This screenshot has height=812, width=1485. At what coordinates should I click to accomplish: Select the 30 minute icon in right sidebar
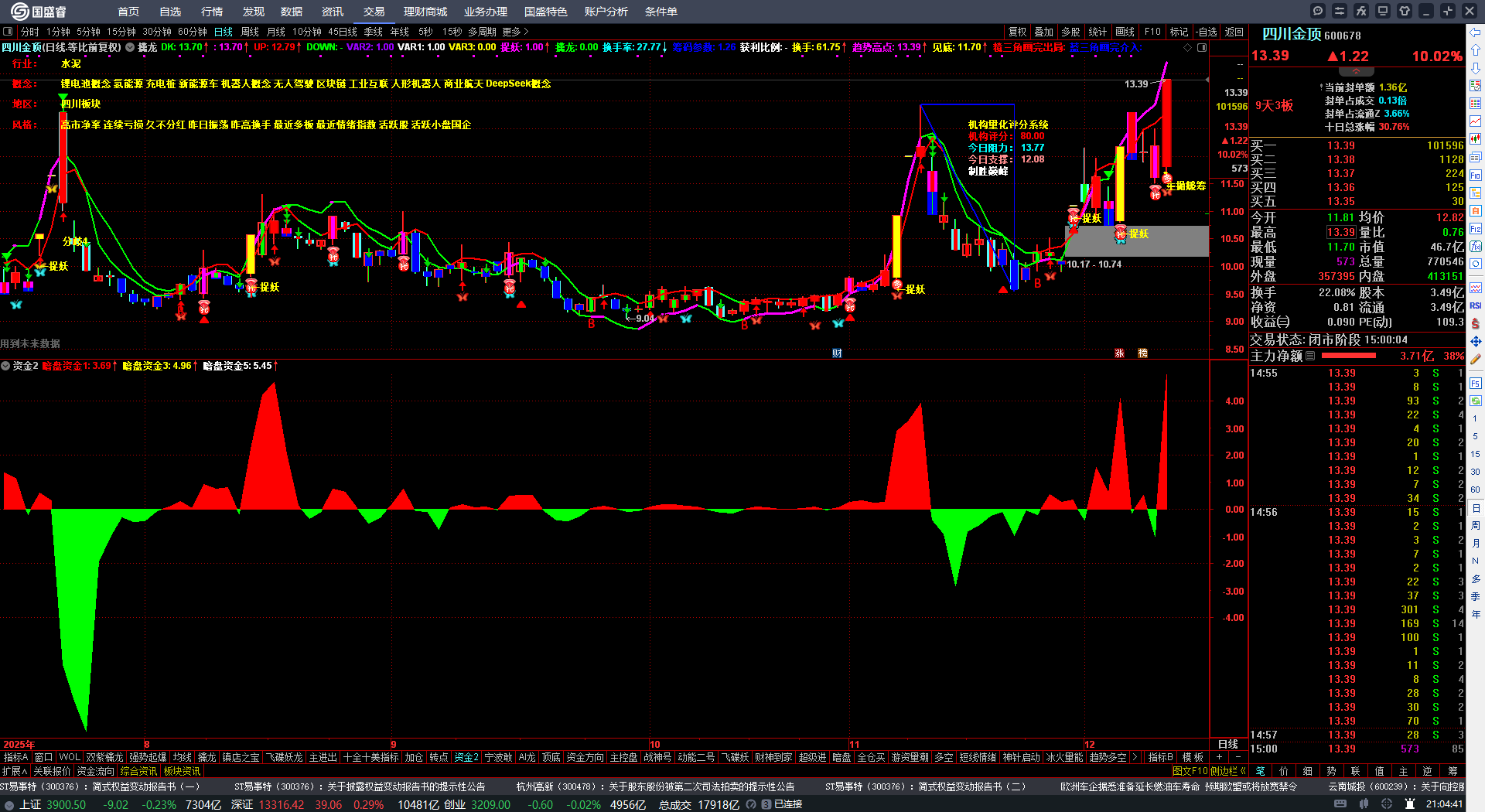[x=1476, y=472]
